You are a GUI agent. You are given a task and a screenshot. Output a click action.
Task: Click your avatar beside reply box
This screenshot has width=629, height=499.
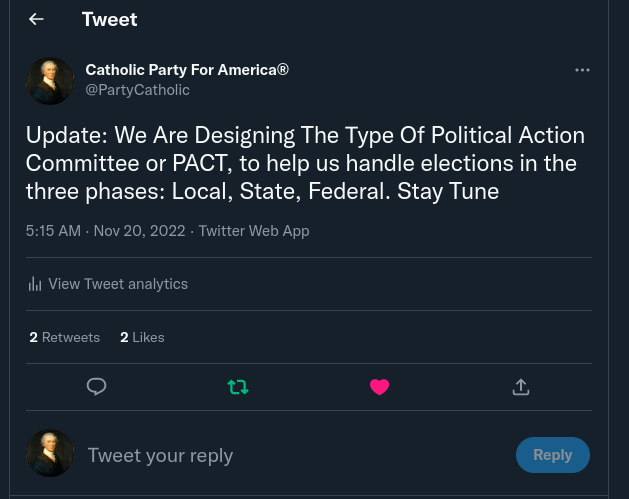point(50,455)
